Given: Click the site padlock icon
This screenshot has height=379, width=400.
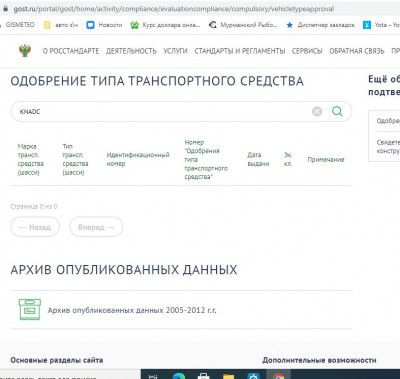Looking at the screenshot, I should point(5,9).
